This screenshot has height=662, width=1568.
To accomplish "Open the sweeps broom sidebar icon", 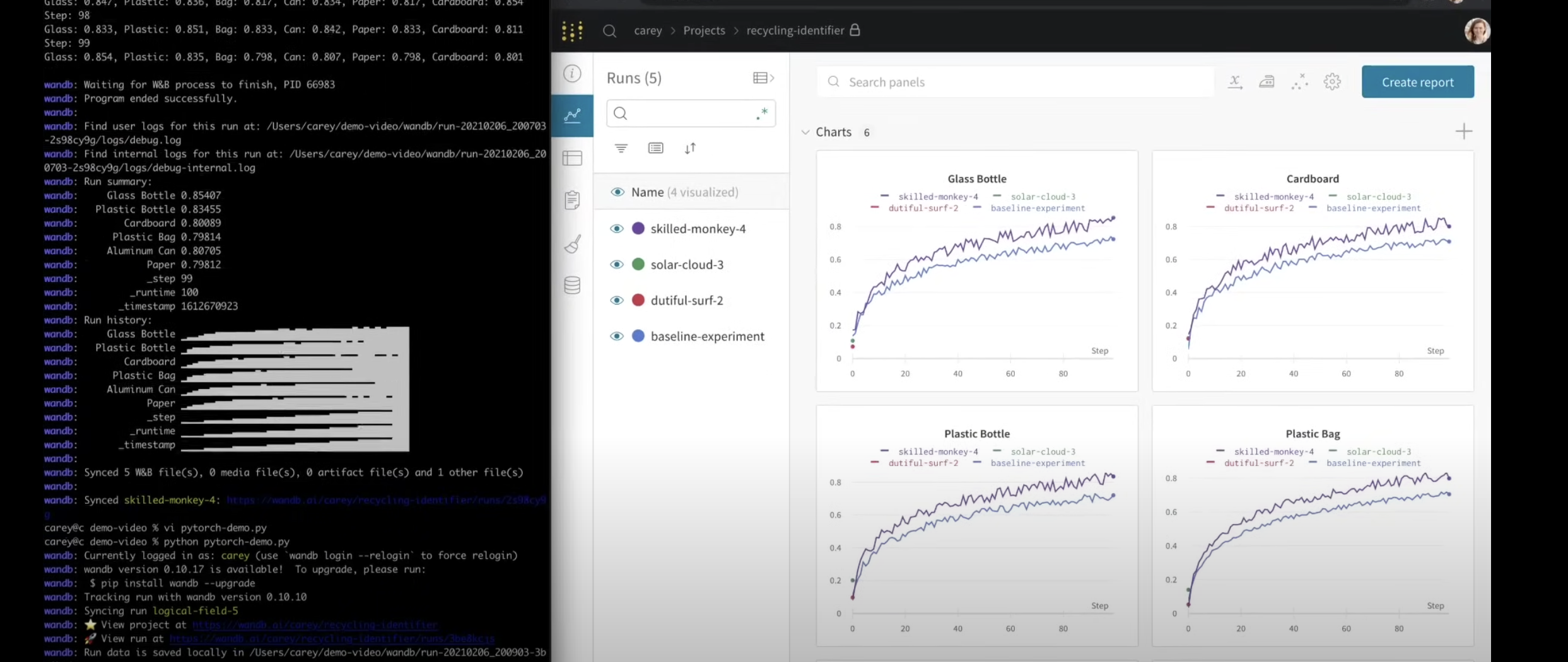I will point(572,243).
